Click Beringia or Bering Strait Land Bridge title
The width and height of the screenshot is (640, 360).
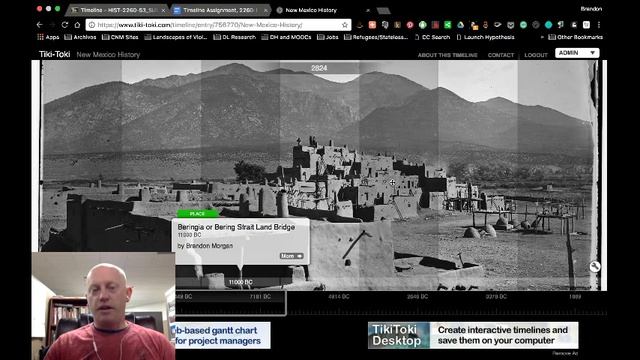click(x=236, y=227)
